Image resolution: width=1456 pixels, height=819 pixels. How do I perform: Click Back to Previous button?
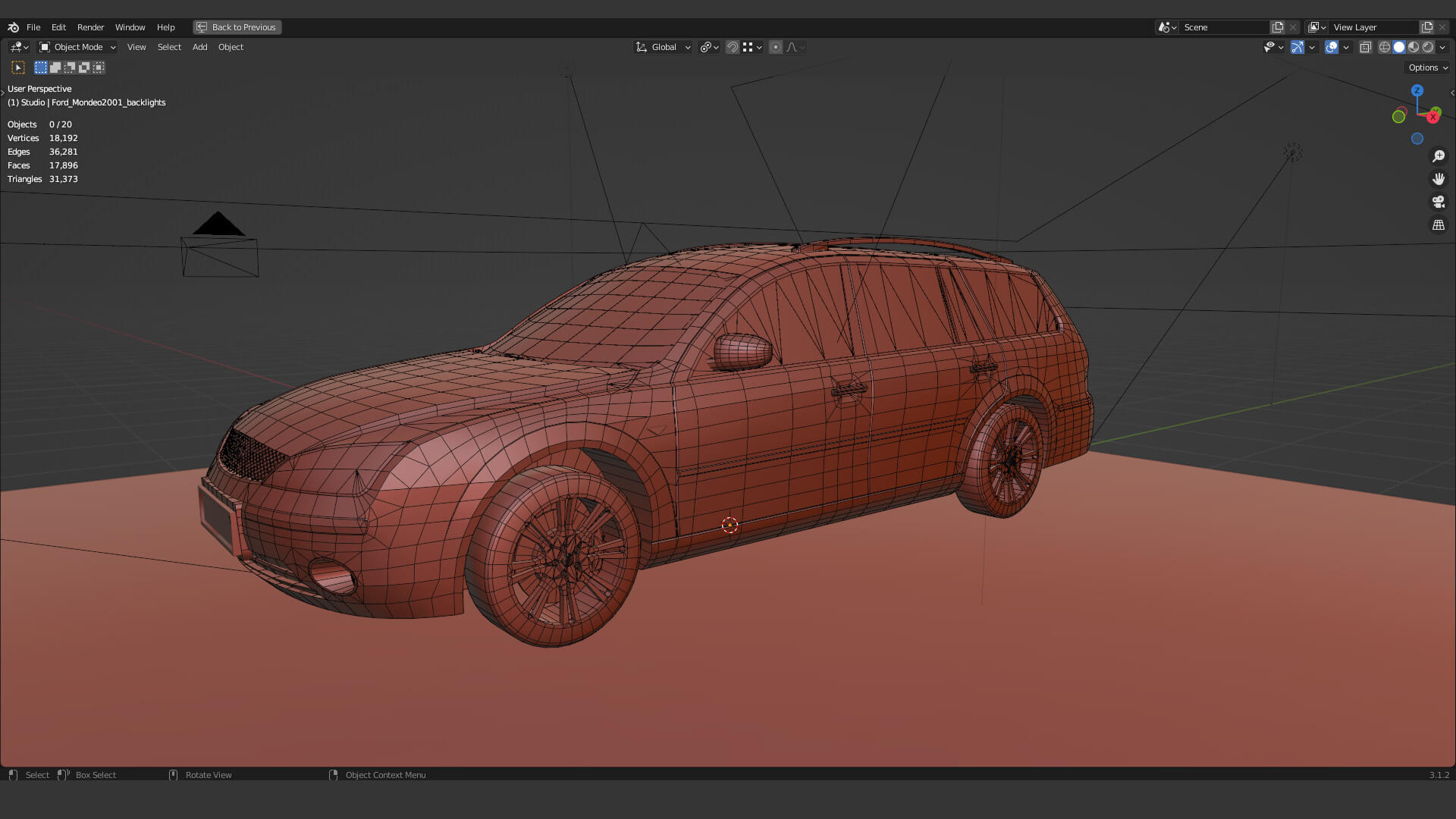pos(237,27)
